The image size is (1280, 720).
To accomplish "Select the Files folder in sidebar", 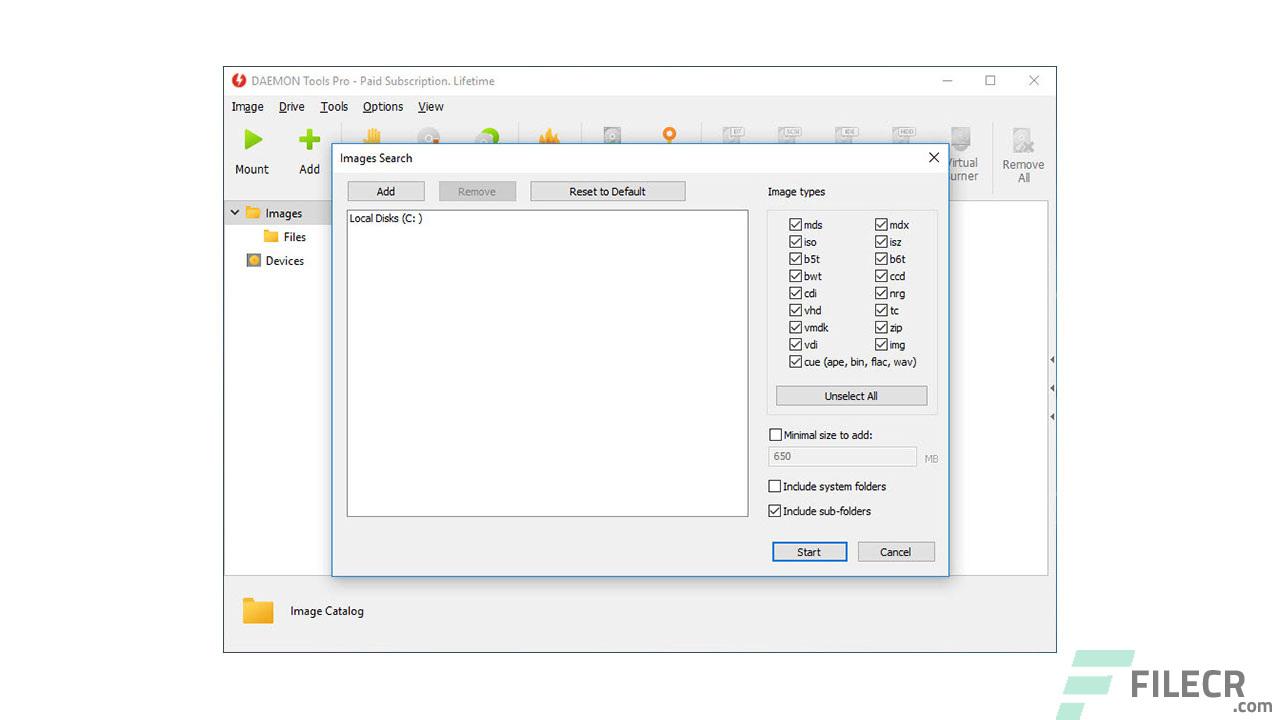I will [x=284, y=237].
